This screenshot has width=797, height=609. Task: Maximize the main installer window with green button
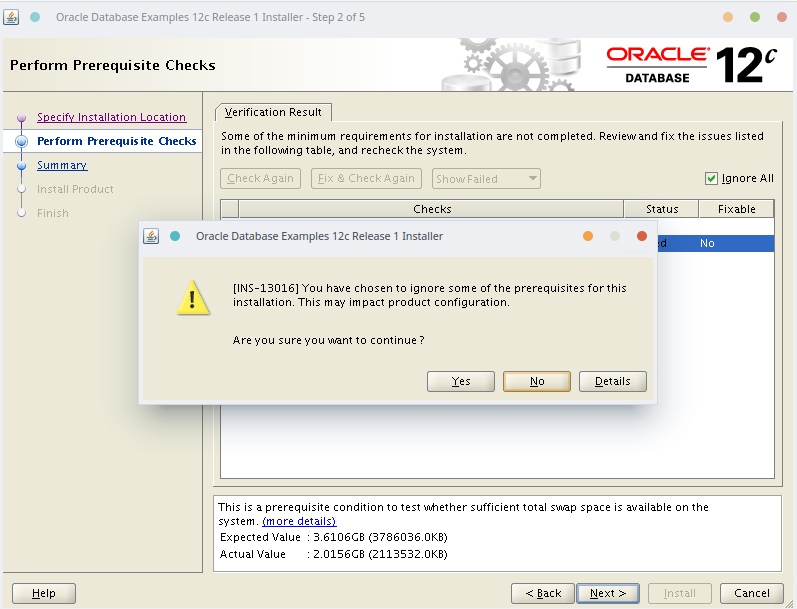click(755, 17)
